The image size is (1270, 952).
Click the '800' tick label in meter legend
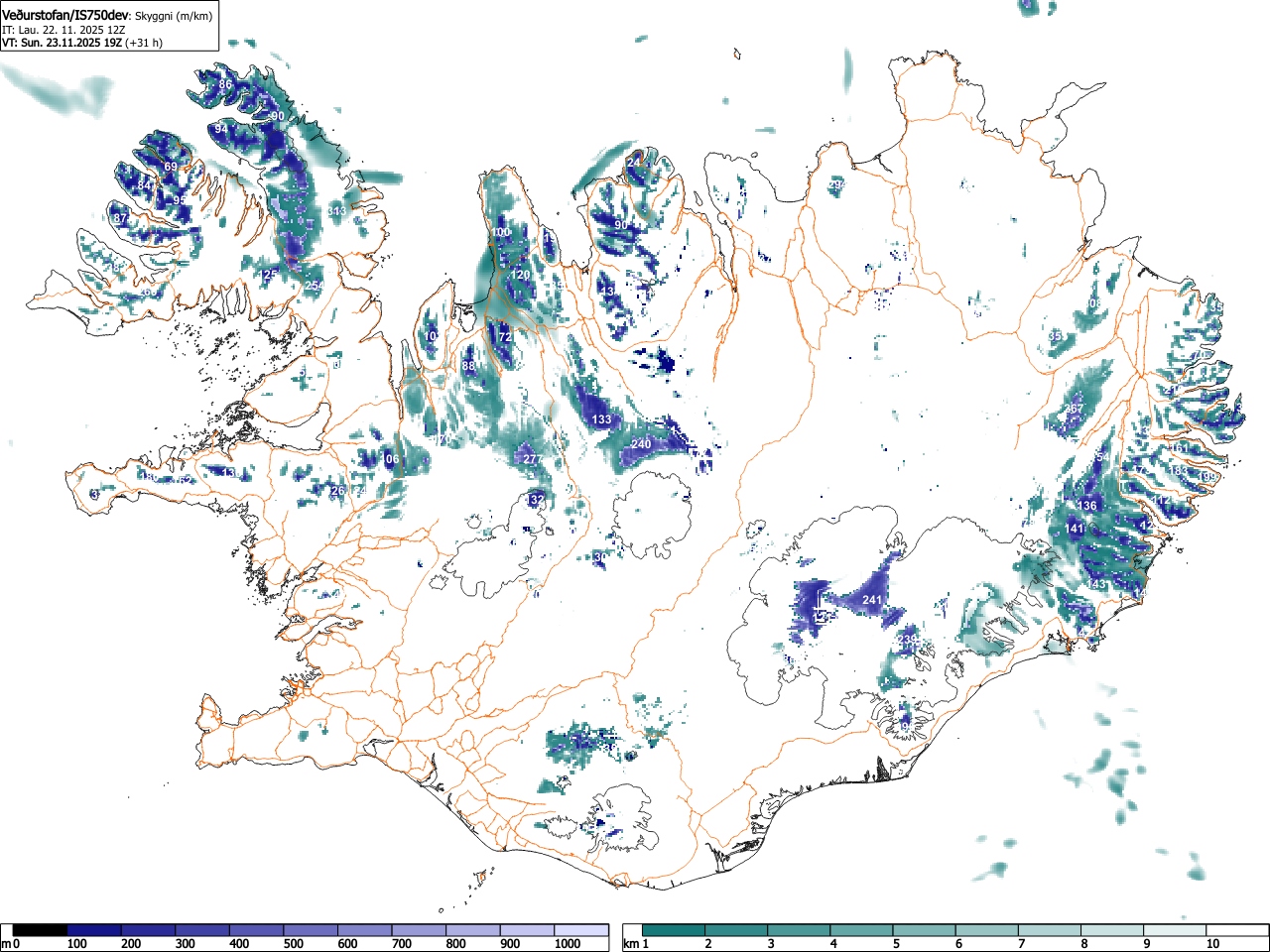(455, 944)
